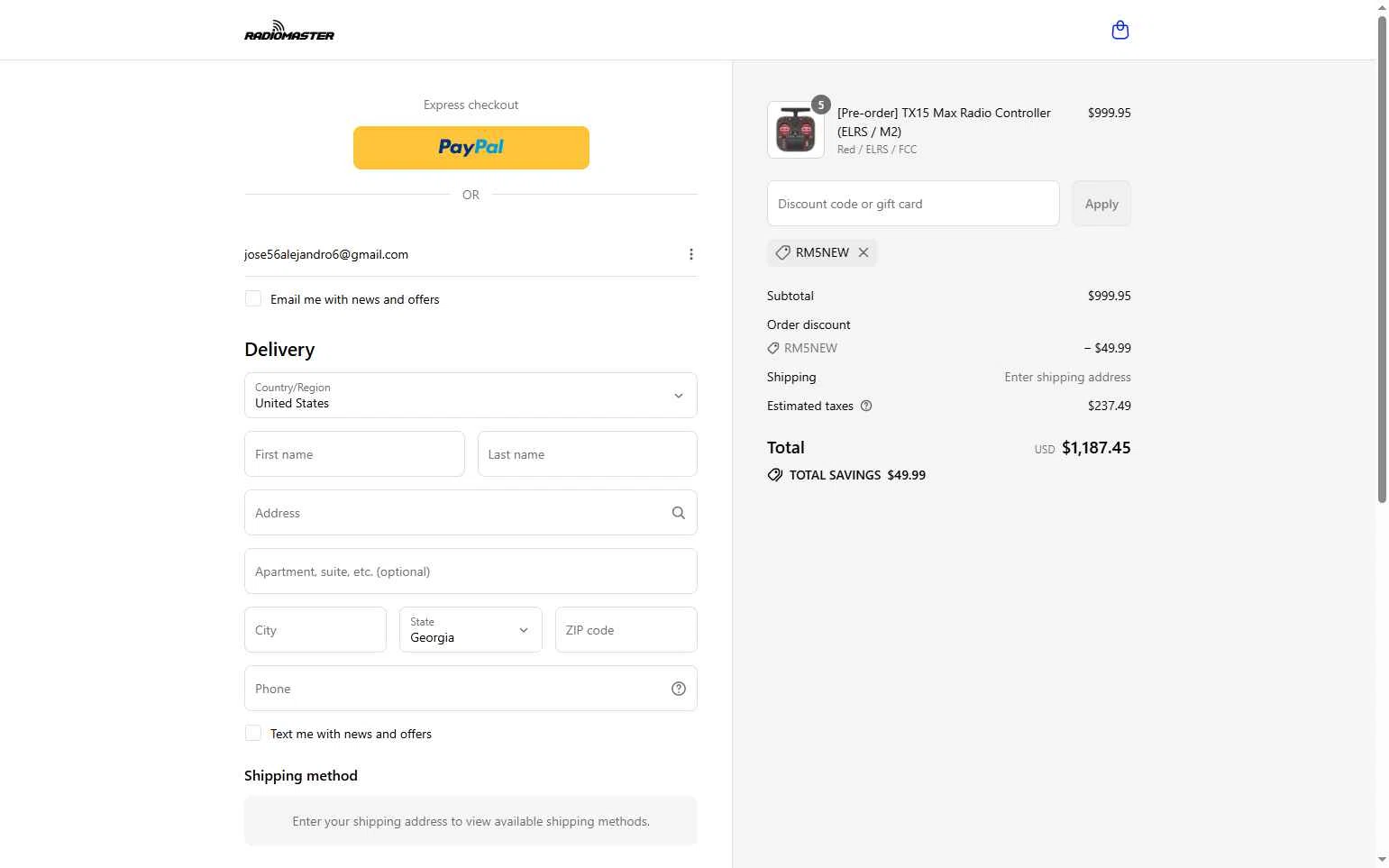Click the Express checkout label
This screenshot has width=1389, height=868.
coord(471,105)
